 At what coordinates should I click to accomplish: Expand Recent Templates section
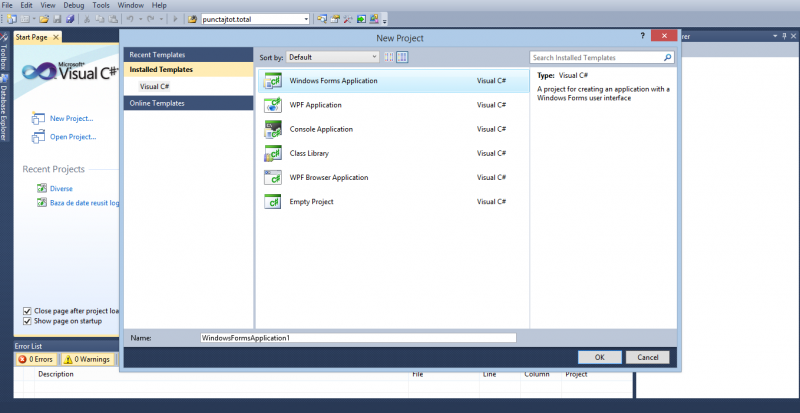[188, 55]
